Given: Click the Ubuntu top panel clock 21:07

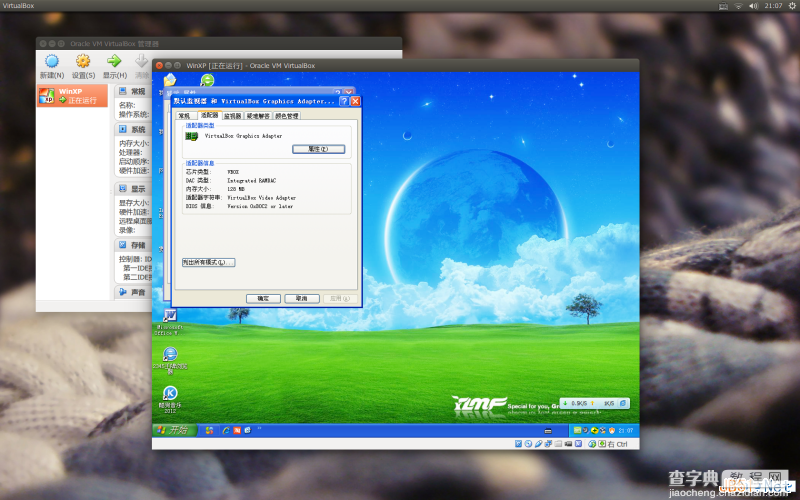Looking at the screenshot, I should (x=773, y=6).
